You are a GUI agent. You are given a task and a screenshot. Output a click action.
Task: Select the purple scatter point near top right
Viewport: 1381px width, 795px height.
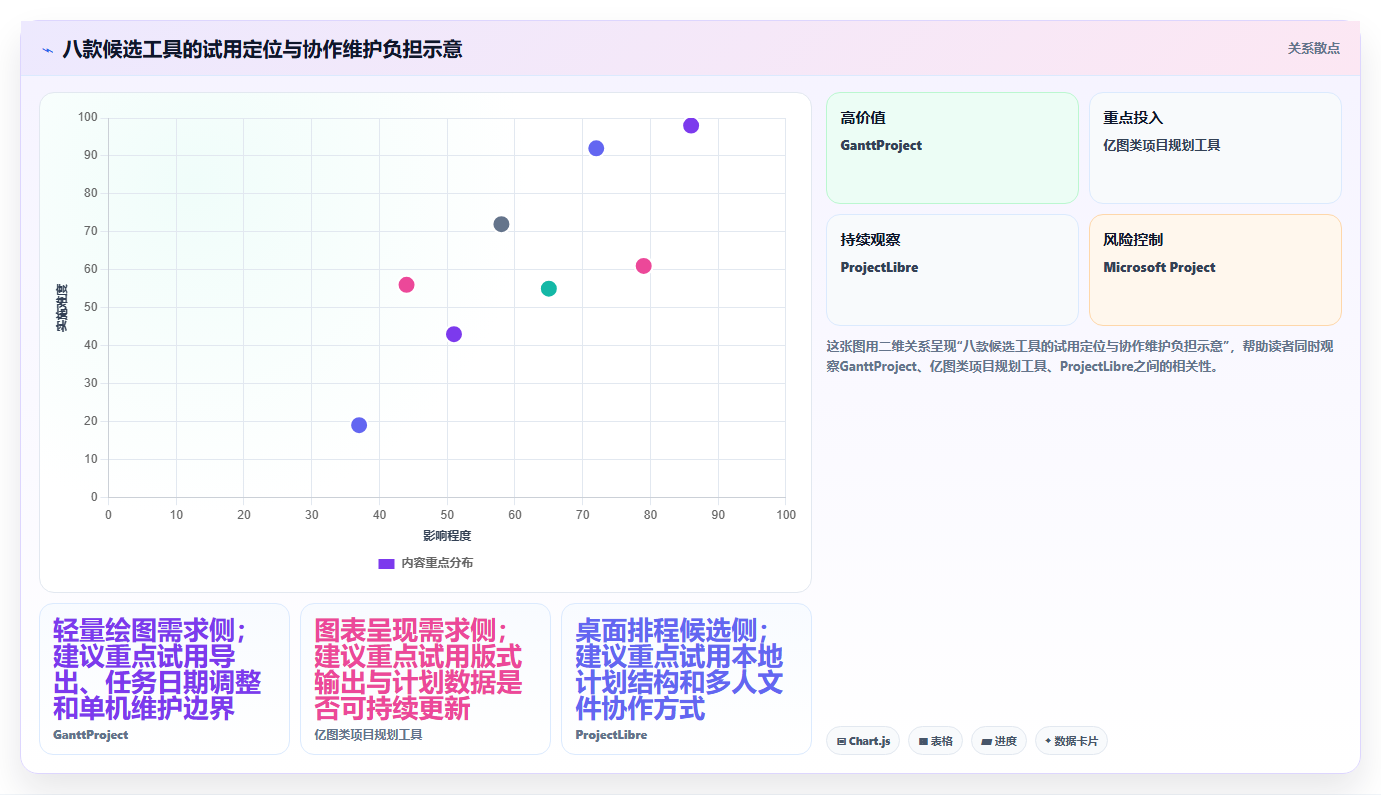[691, 126]
